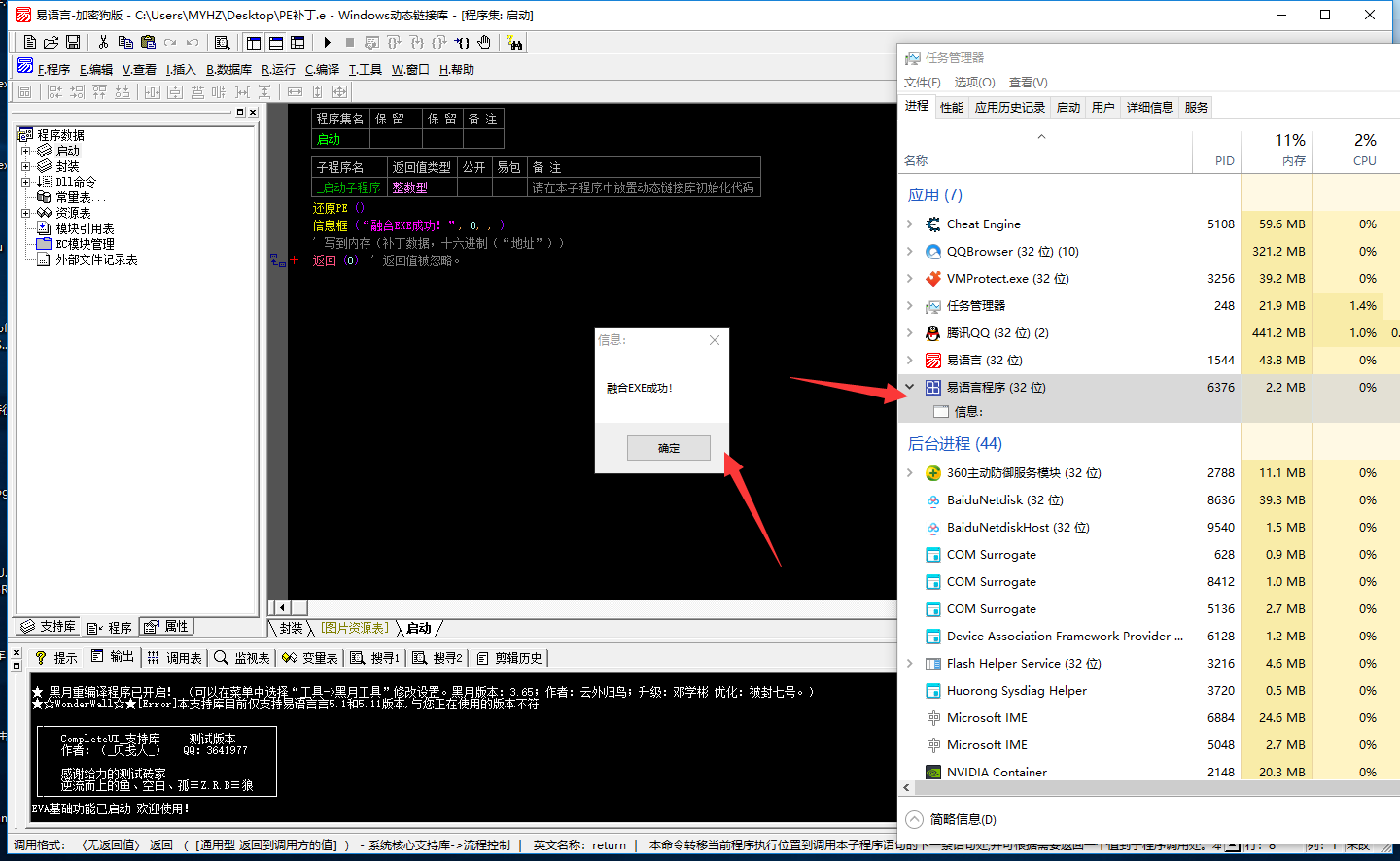Image resolution: width=1400 pixels, height=861 pixels.
Task: Open Task Manager's 文件(F) menu
Action: [923, 83]
